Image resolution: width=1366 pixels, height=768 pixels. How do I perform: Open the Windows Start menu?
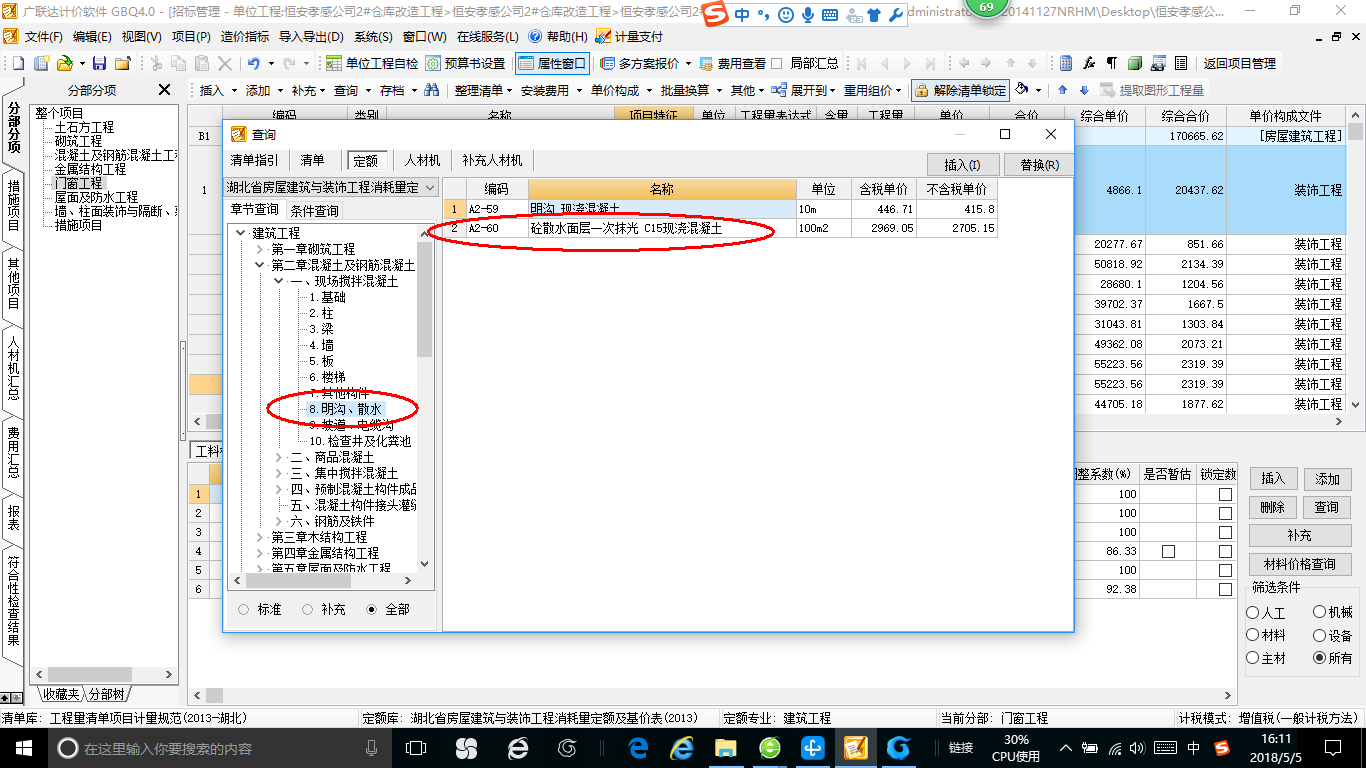point(22,748)
